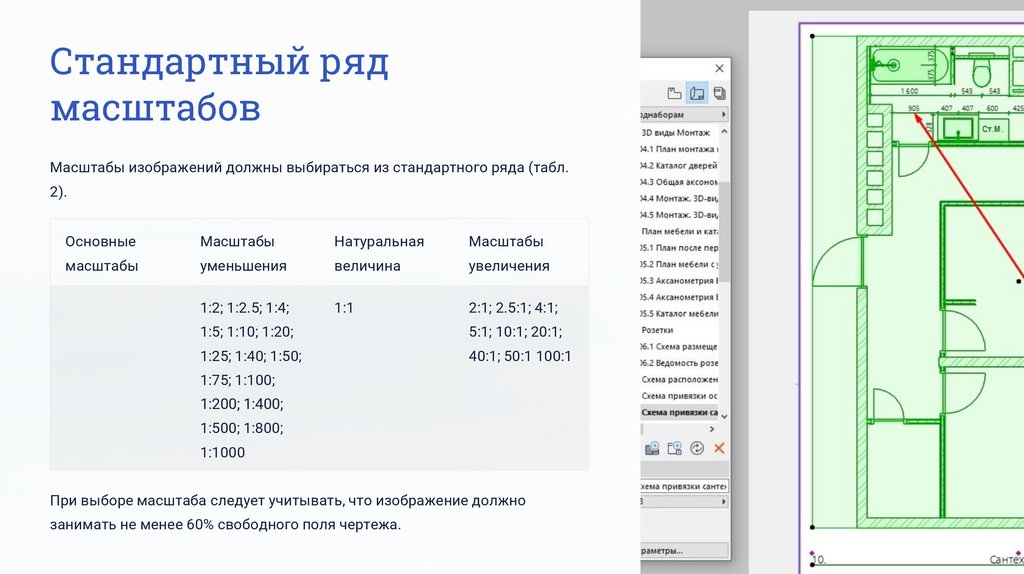Close the navigator panel
The width and height of the screenshot is (1024, 574).
pos(719,68)
